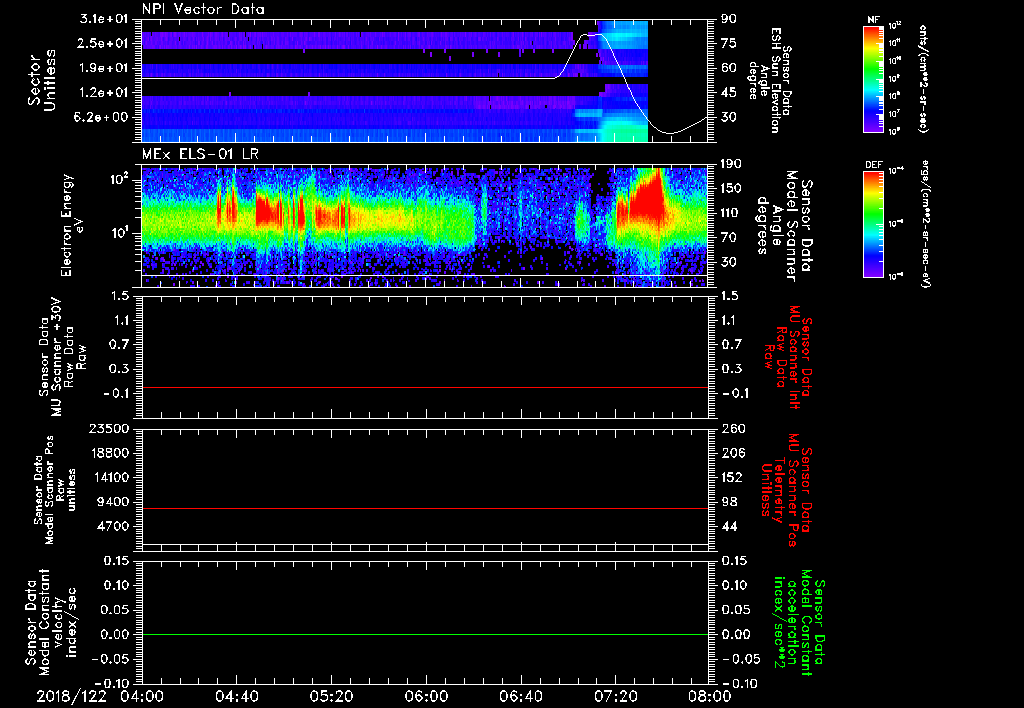This screenshot has height=708, width=1024.
Task: Select the "NPI Vector Data" panel title
Action: [x=203, y=9]
